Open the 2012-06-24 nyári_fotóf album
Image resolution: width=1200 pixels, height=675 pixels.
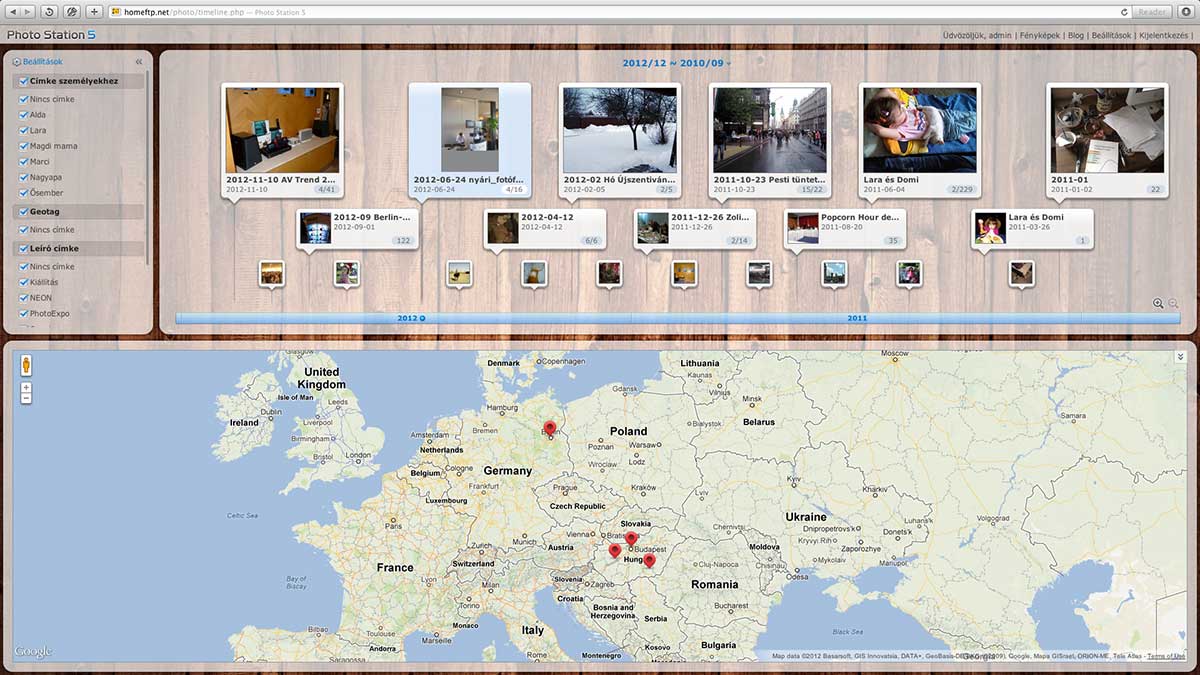coord(469,140)
